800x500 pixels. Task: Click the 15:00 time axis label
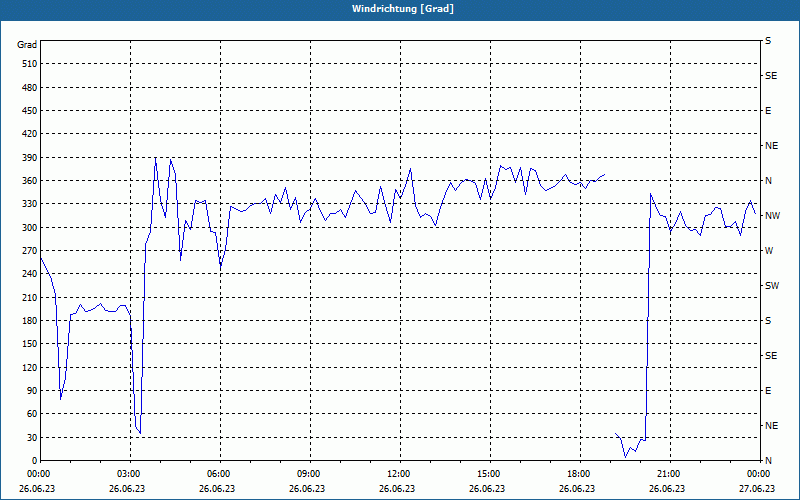(x=487, y=474)
